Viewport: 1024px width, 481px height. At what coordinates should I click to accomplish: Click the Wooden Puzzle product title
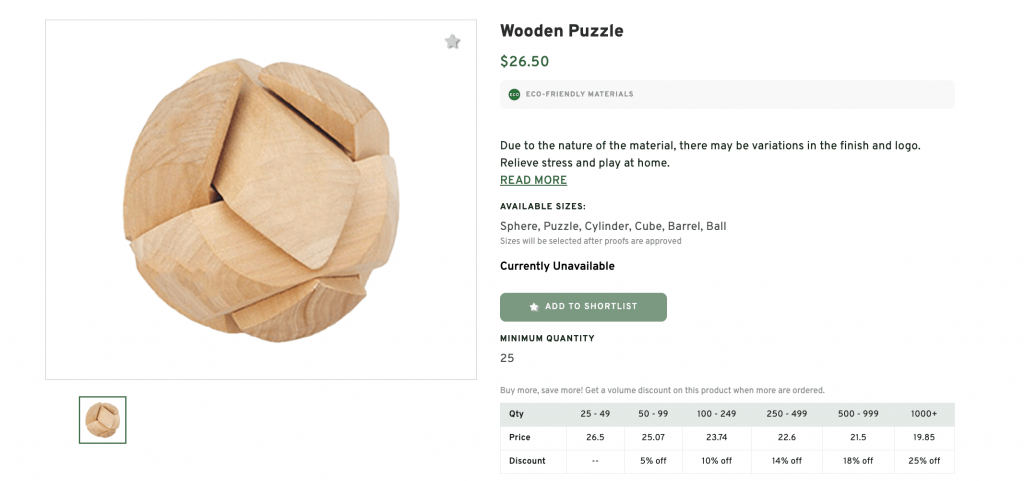tap(561, 31)
